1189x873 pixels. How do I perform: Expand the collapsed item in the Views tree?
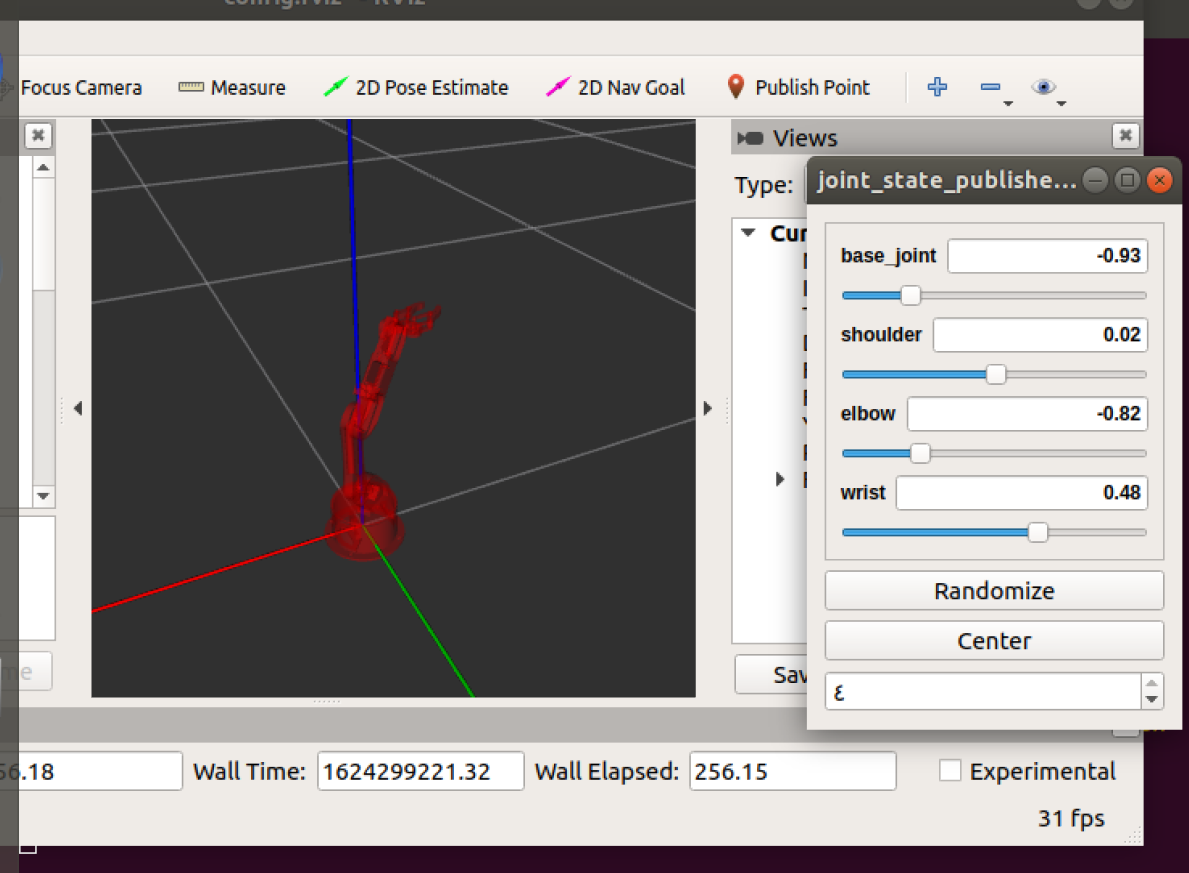pos(780,478)
